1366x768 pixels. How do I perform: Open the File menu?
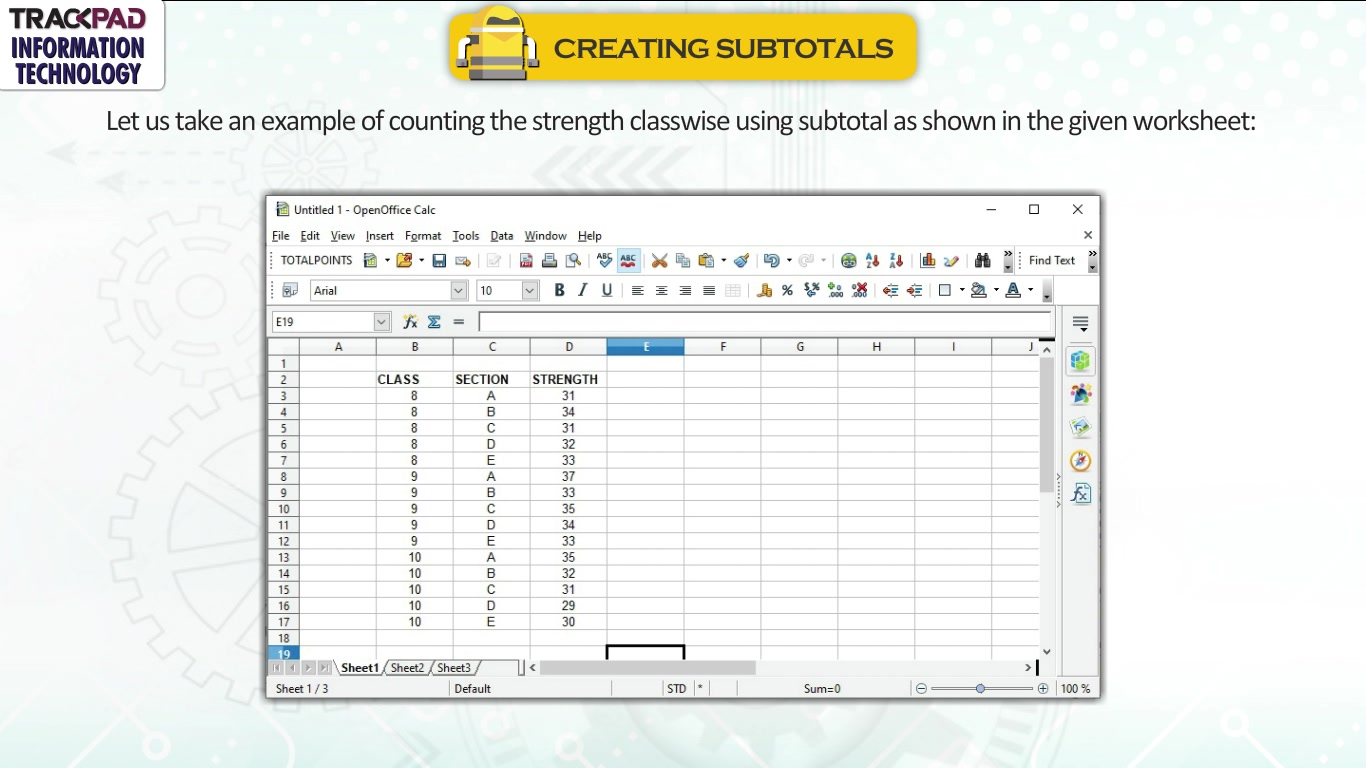pyautogui.click(x=281, y=236)
